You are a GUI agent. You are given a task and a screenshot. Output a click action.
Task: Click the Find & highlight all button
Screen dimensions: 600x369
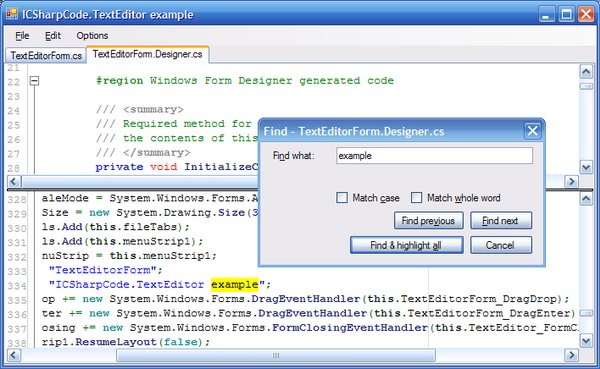(x=406, y=245)
